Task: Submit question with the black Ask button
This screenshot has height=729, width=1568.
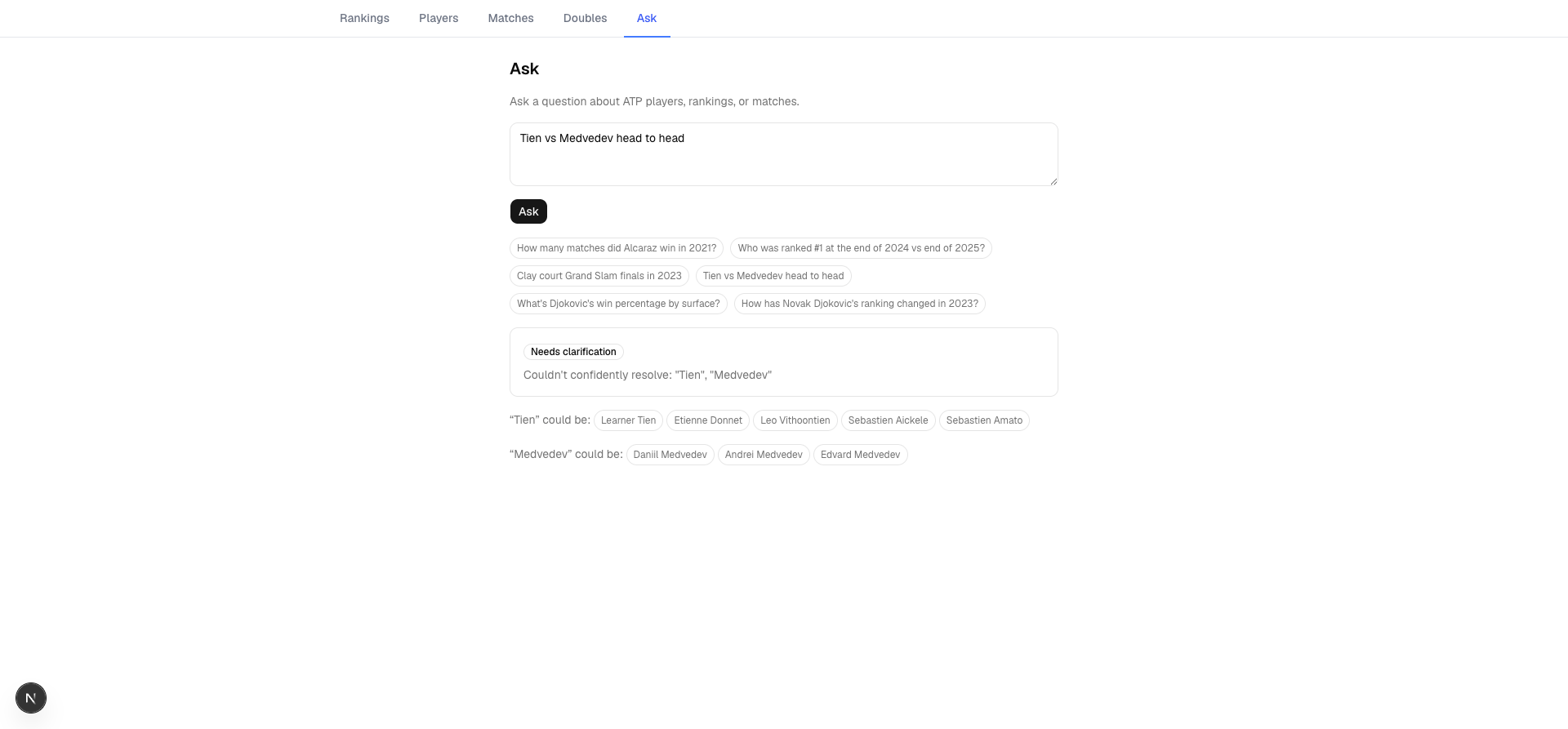Action: (x=528, y=211)
